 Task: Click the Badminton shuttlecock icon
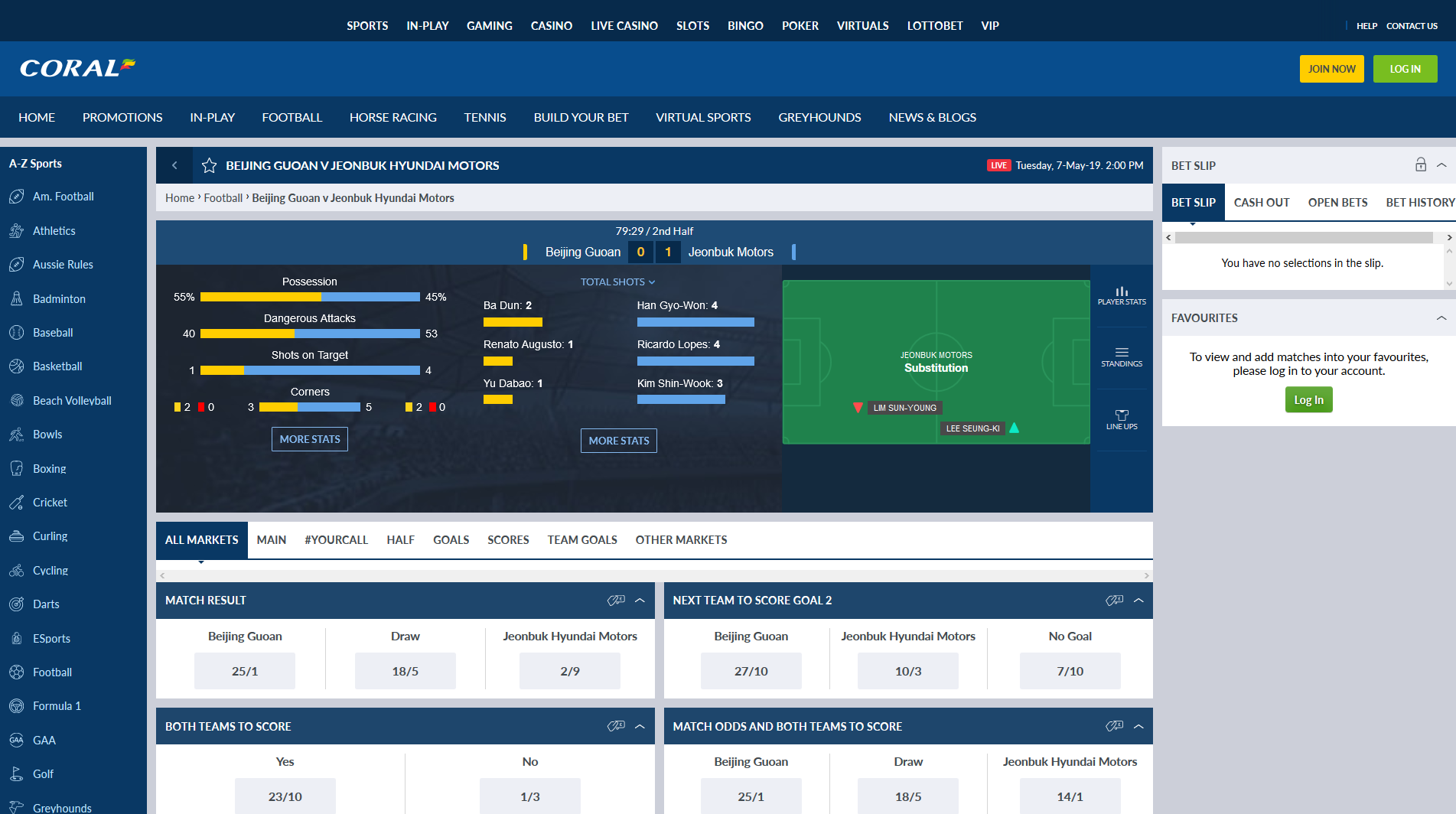[17, 299]
